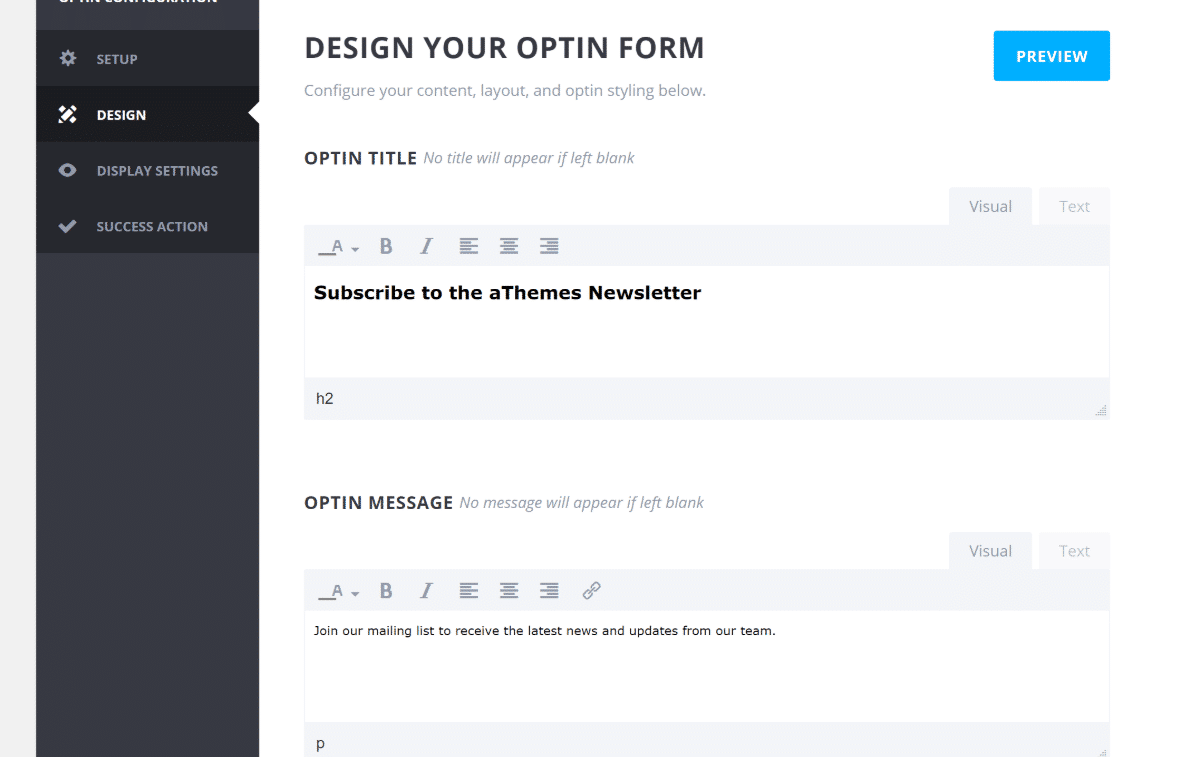Switch Optin Title editor to Text tab

[x=1074, y=207]
